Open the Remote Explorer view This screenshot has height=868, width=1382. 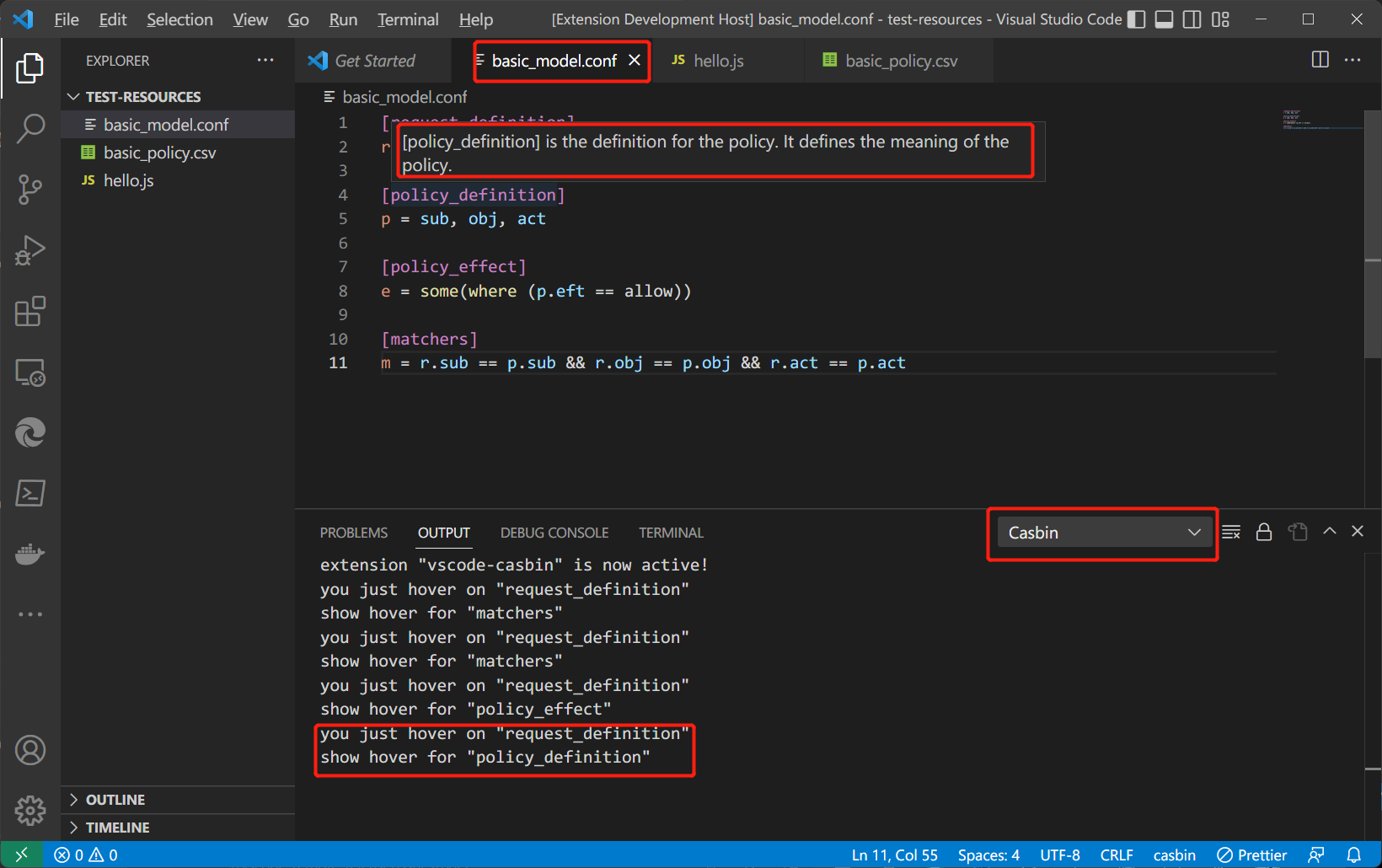click(x=30, y=372)
